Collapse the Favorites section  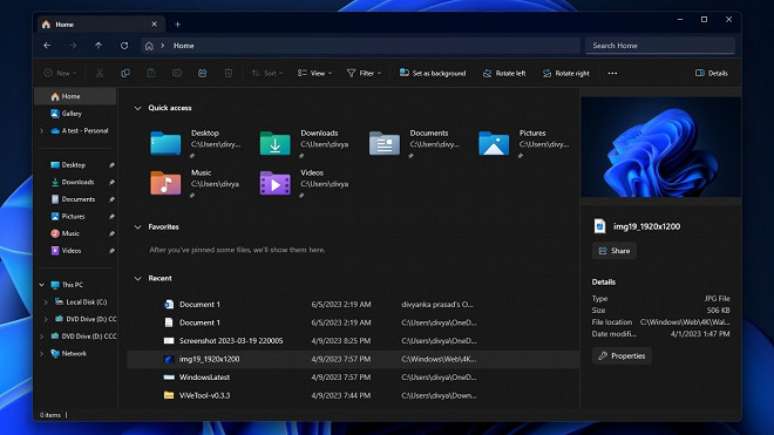[x=138, y=227]
